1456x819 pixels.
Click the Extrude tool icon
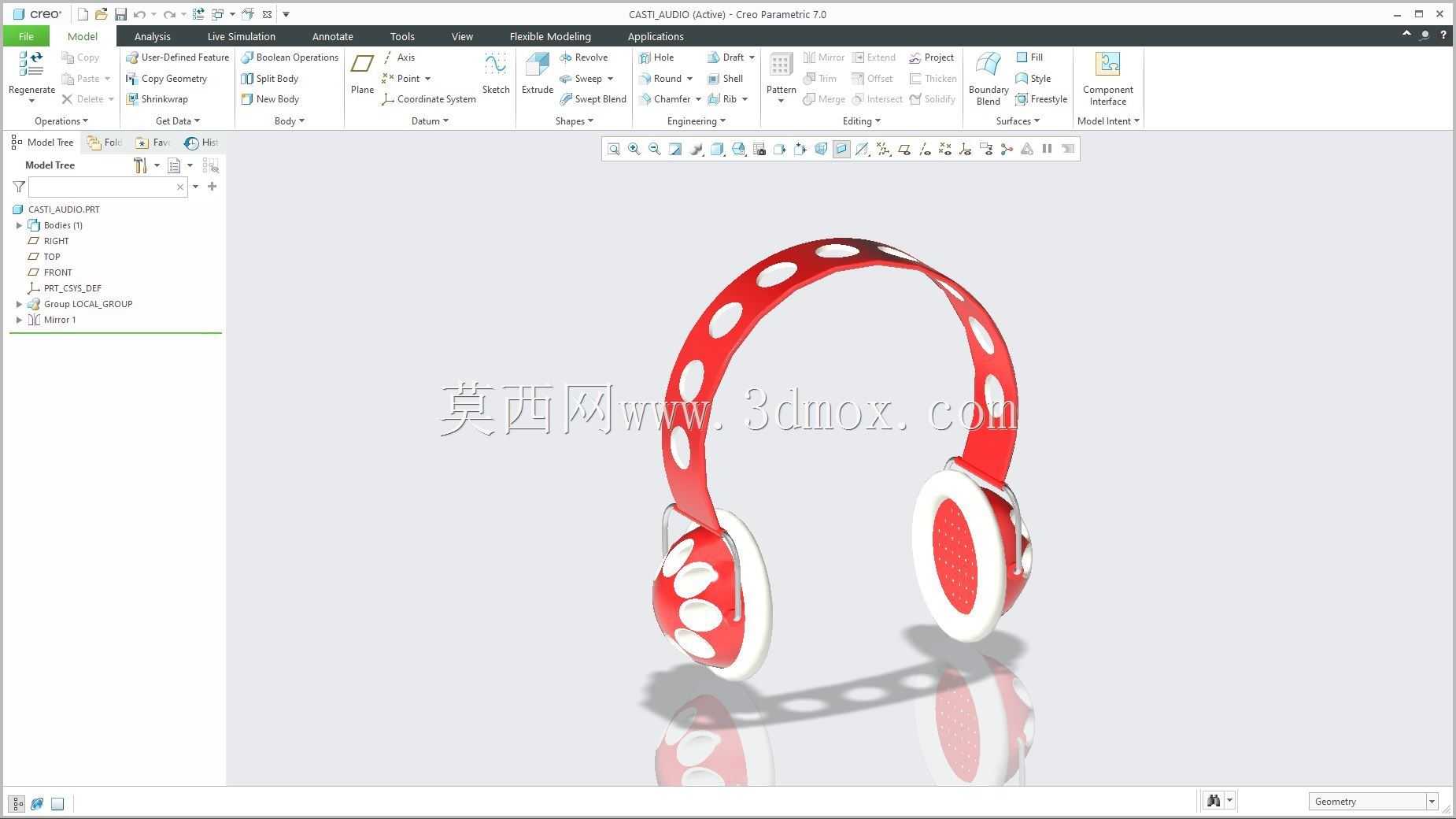point(538,66)
